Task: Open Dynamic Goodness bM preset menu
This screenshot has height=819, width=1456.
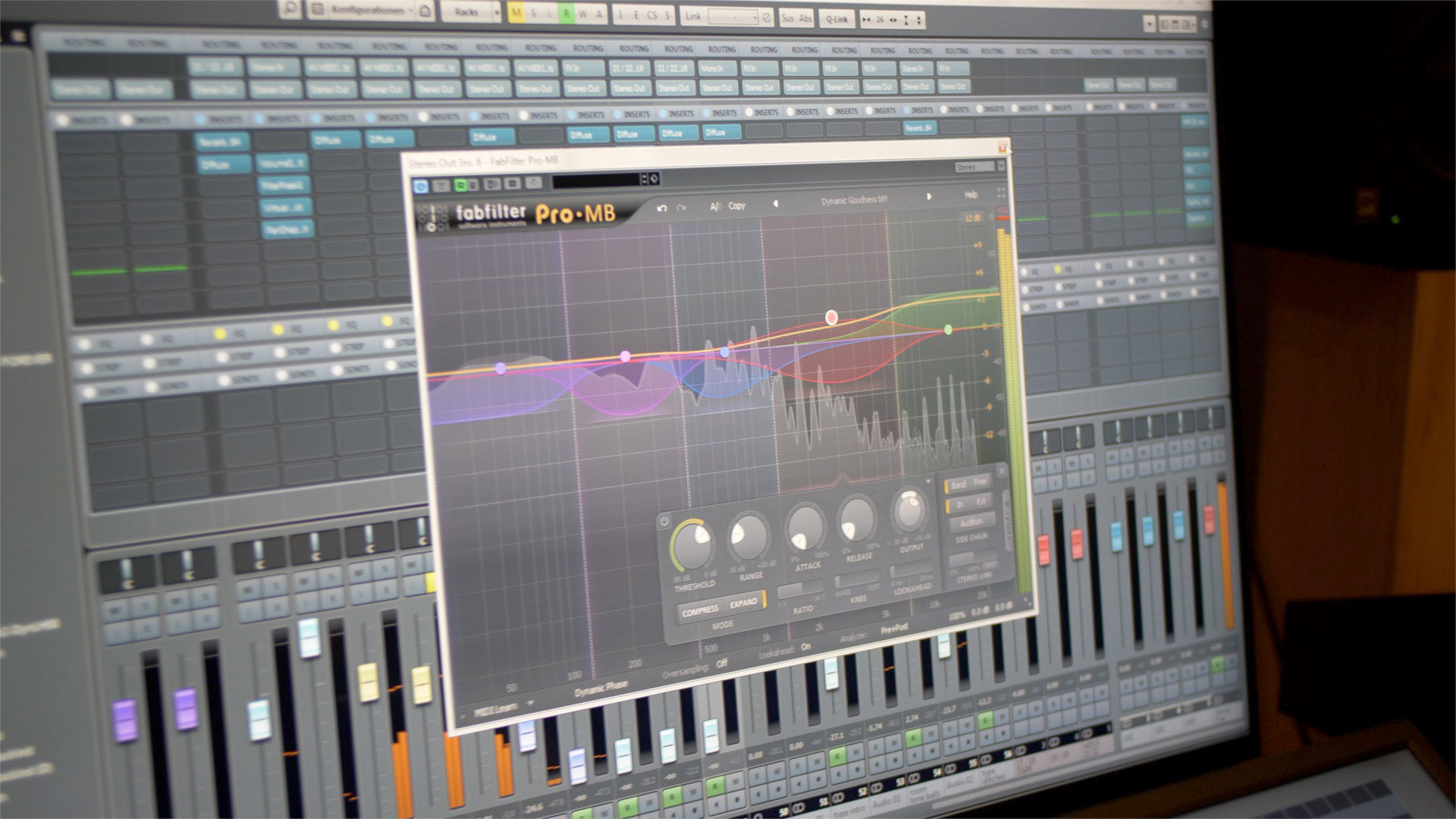Action: [x=854, y=200]
